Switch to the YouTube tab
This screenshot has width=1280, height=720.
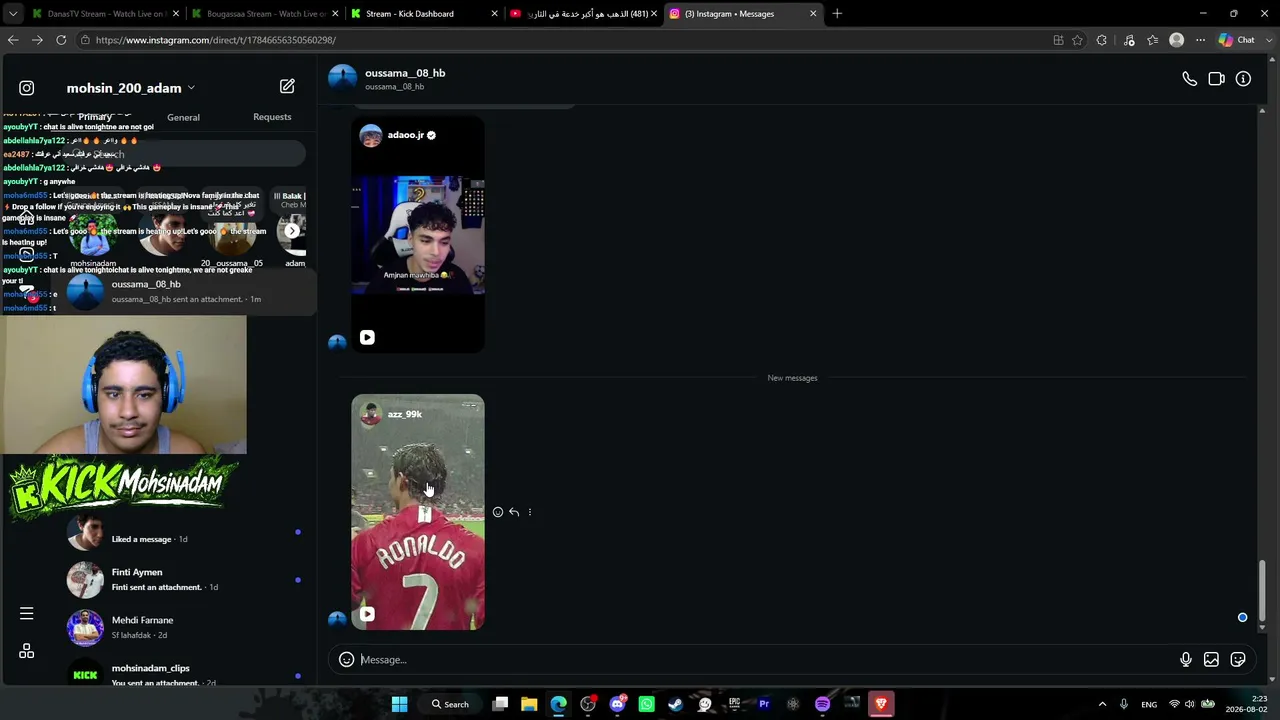coord(584,14)
